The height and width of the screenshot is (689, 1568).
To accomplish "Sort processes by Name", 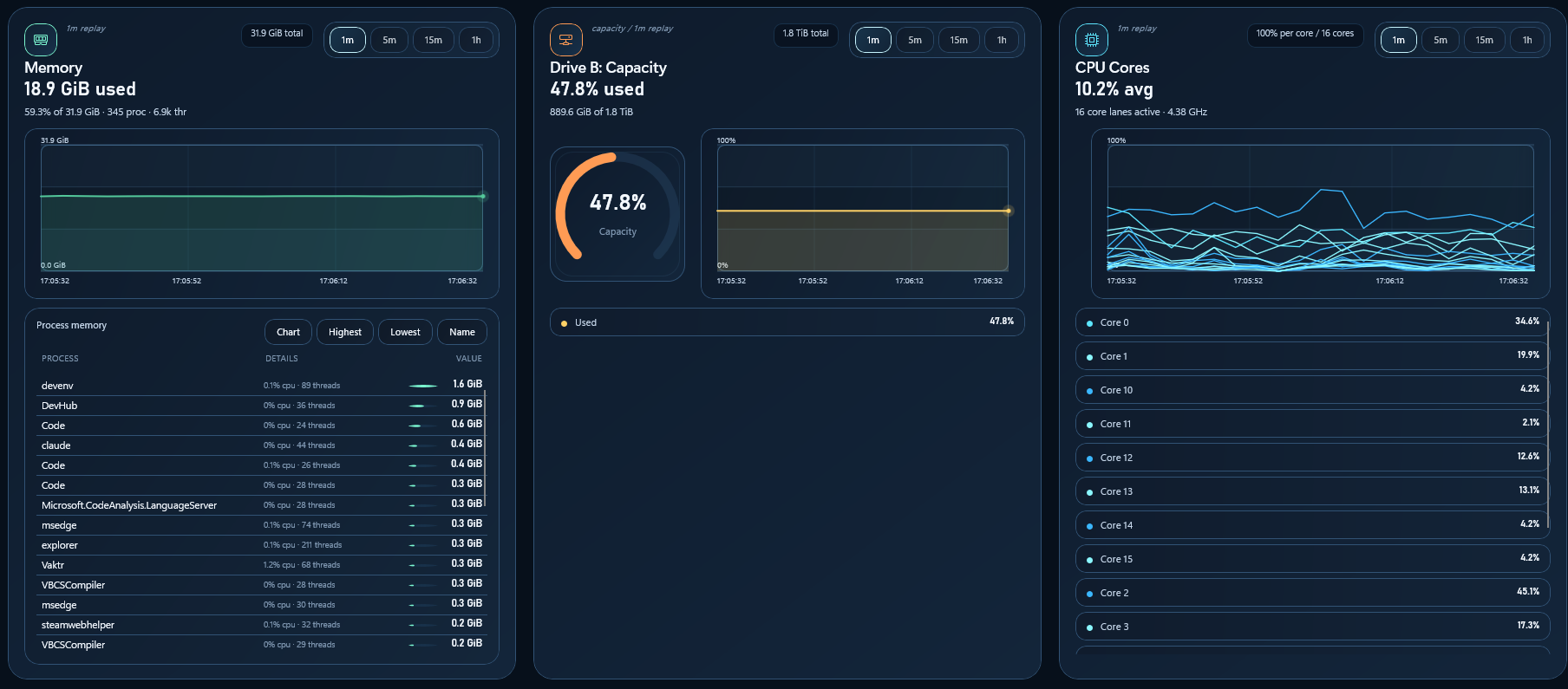I will click(x=462, y=332).
